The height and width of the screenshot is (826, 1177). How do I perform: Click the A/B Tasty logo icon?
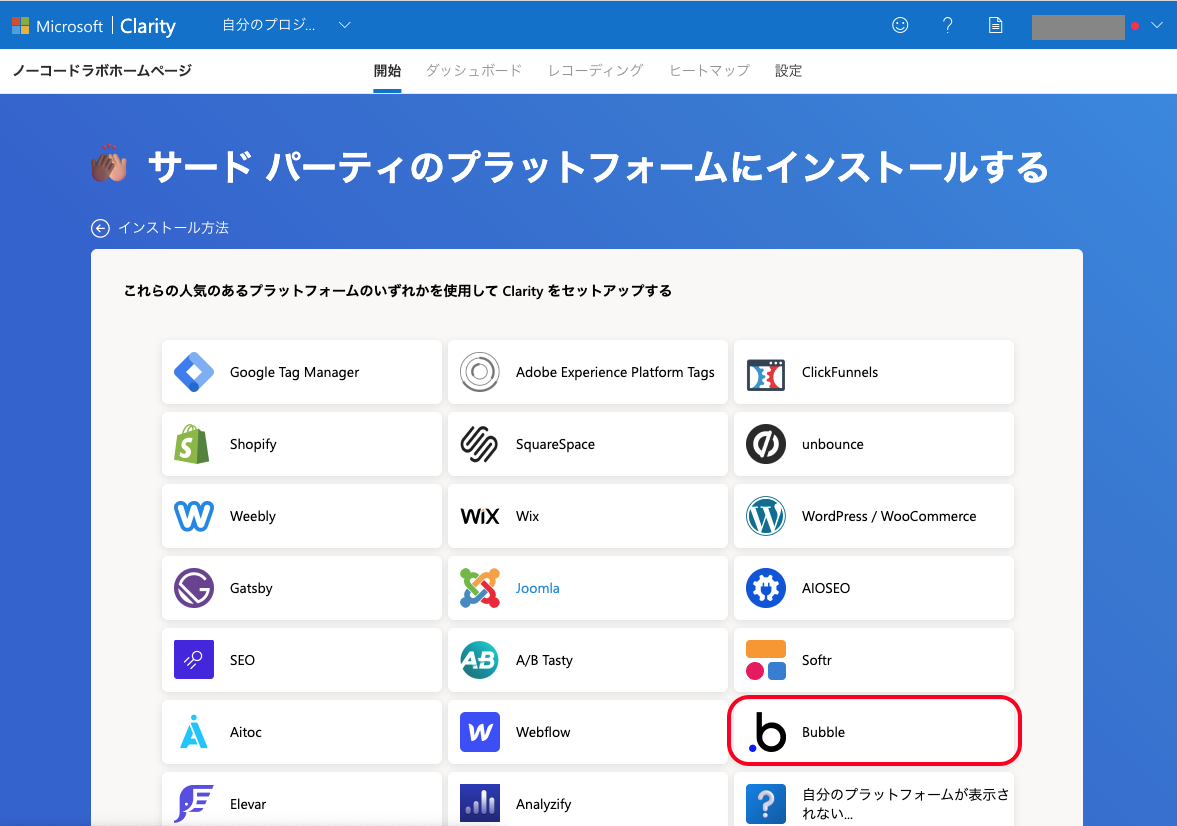pos(480,660)
